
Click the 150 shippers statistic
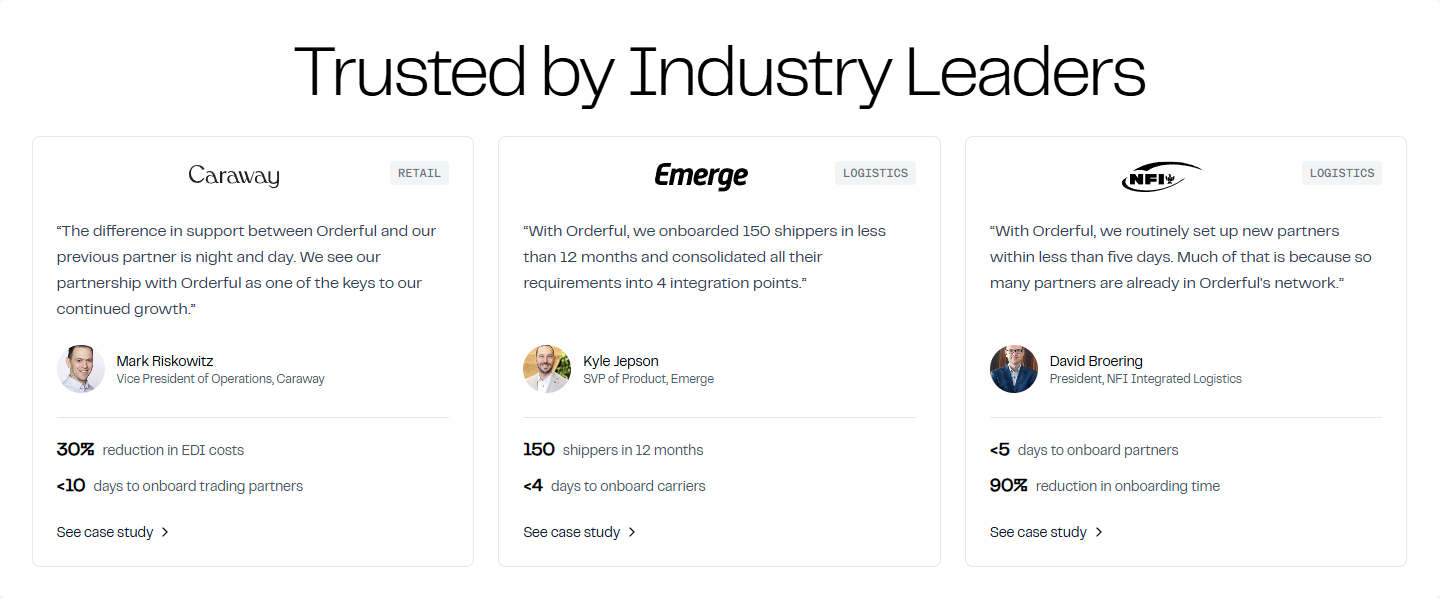pyautogui.click(x=613, y=449)
